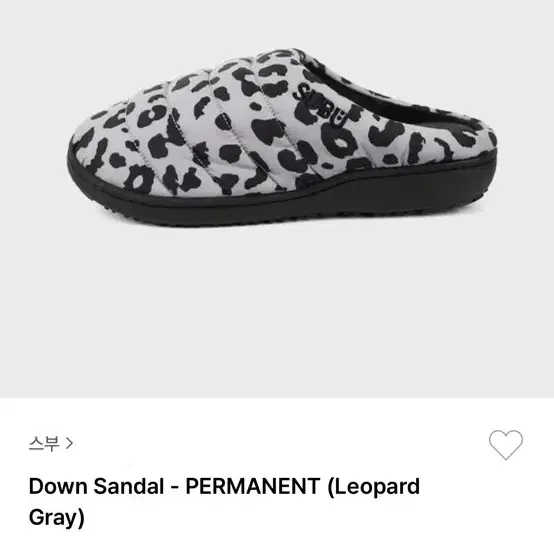Image resolution: width=554 pixels, height=554 pixels.
Task: Click the 'Down Sandal' words in the title
Action: pyautogui.click(x=96, y=486)
